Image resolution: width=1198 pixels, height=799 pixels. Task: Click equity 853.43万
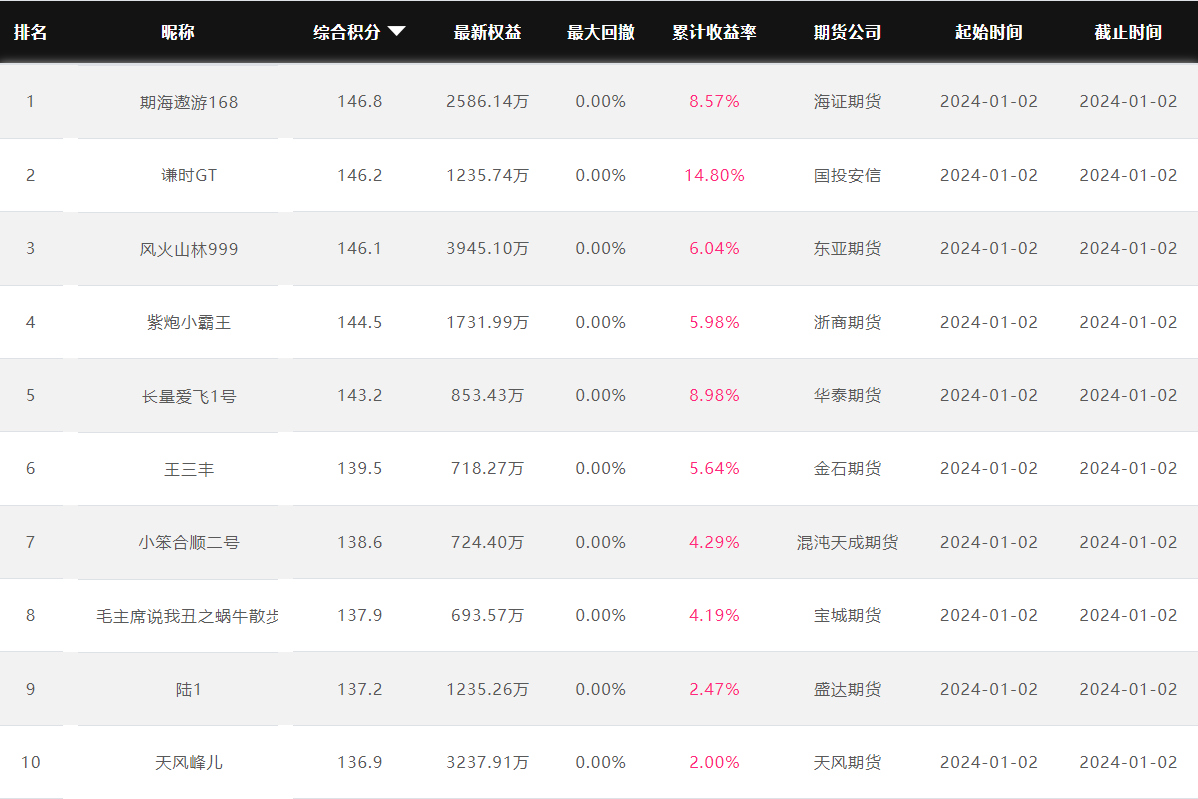pyautogui.click(x=487, y=395)
